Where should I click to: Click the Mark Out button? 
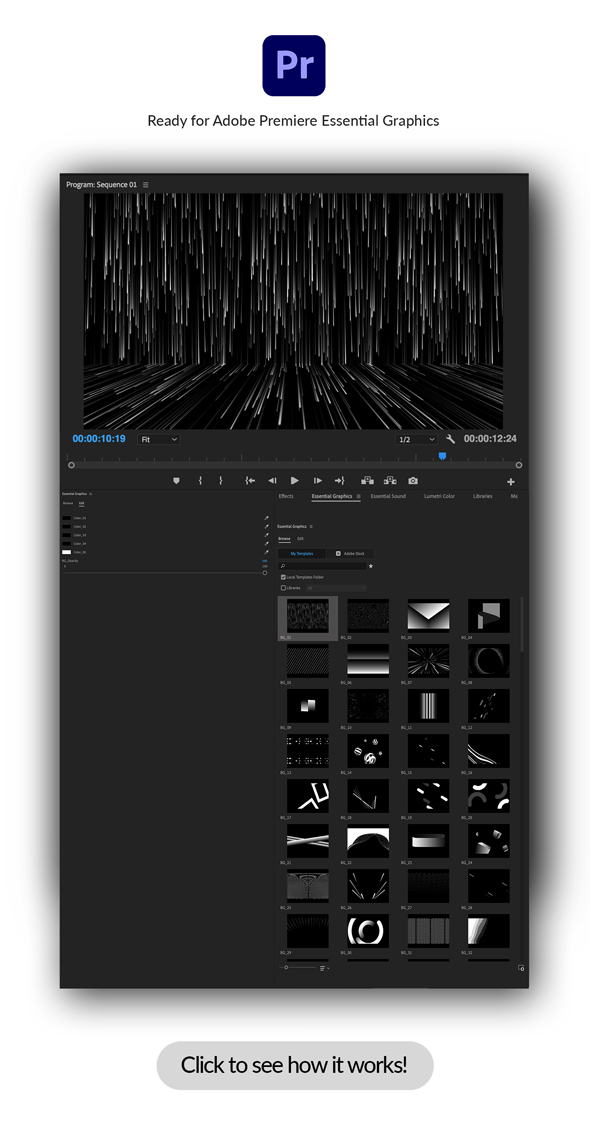click(x=220, y=481)
